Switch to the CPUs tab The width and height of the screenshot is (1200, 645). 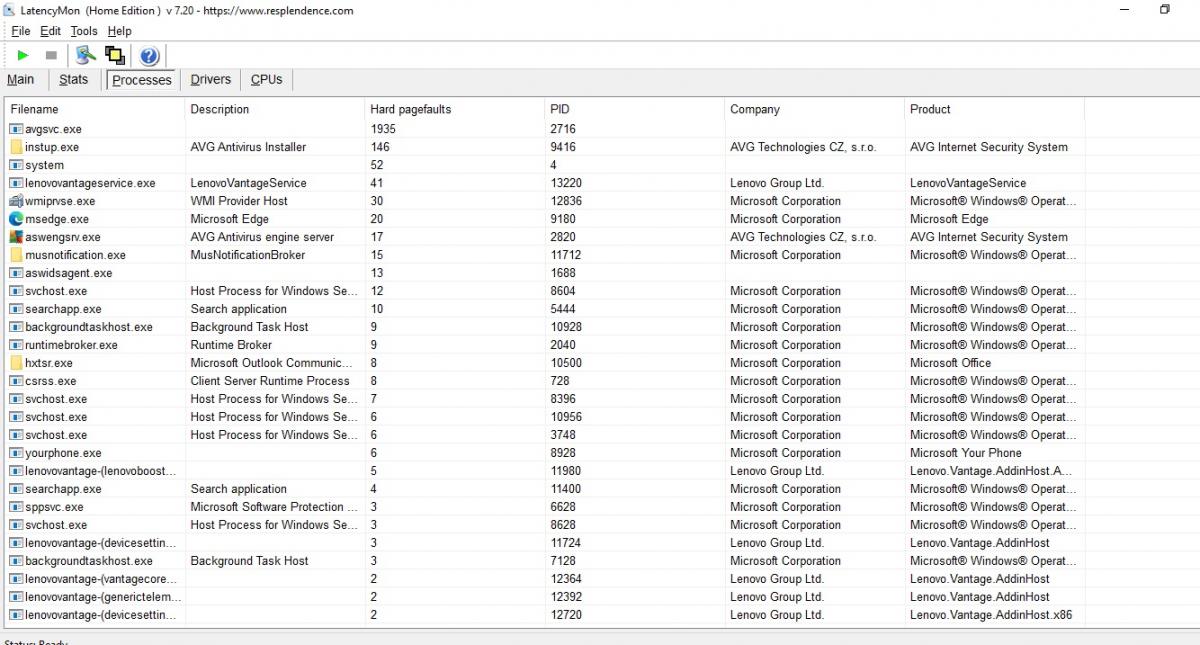pos(266,80)
